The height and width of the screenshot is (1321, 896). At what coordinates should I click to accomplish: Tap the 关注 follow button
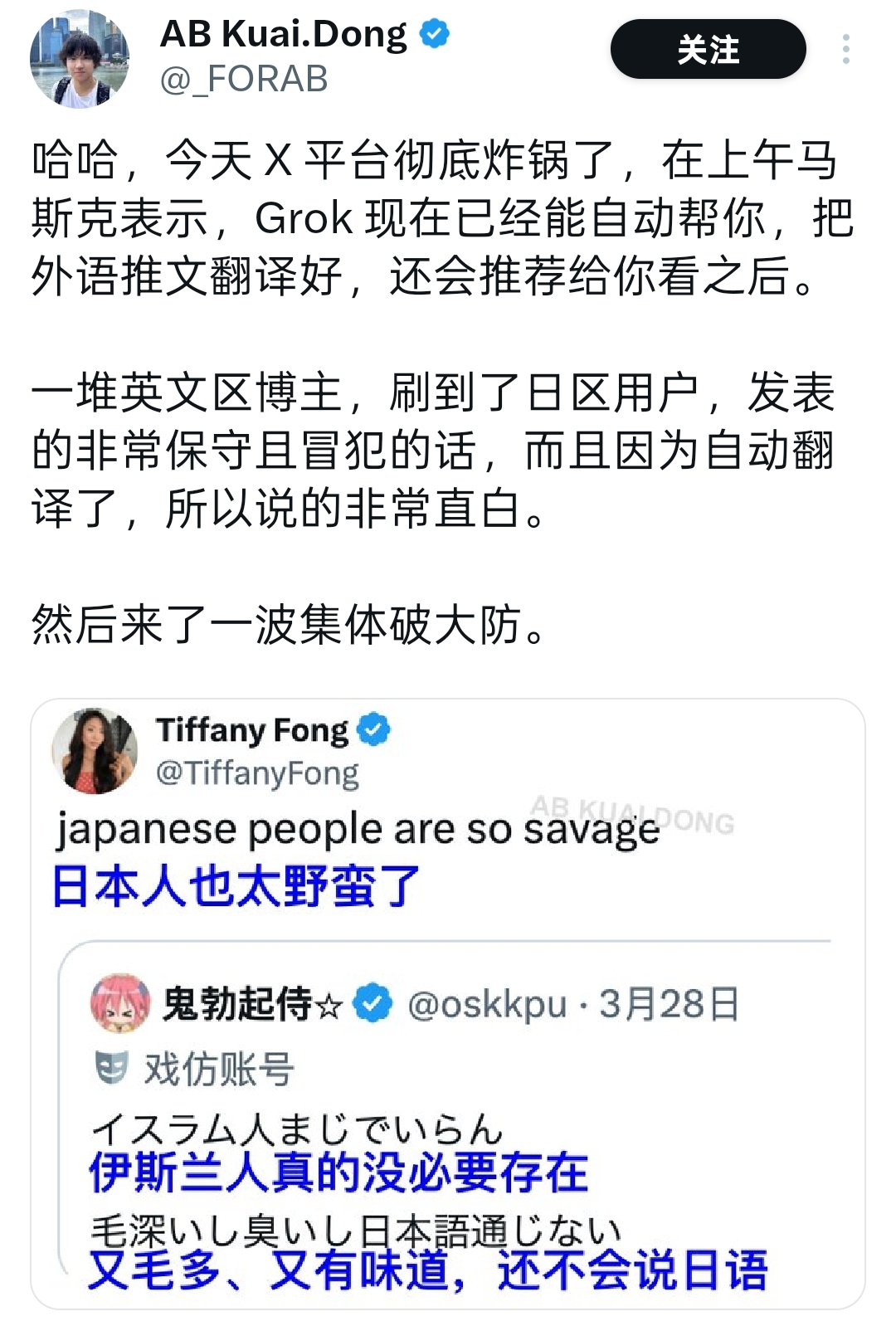pyautogui.click(x=708, y=50)
